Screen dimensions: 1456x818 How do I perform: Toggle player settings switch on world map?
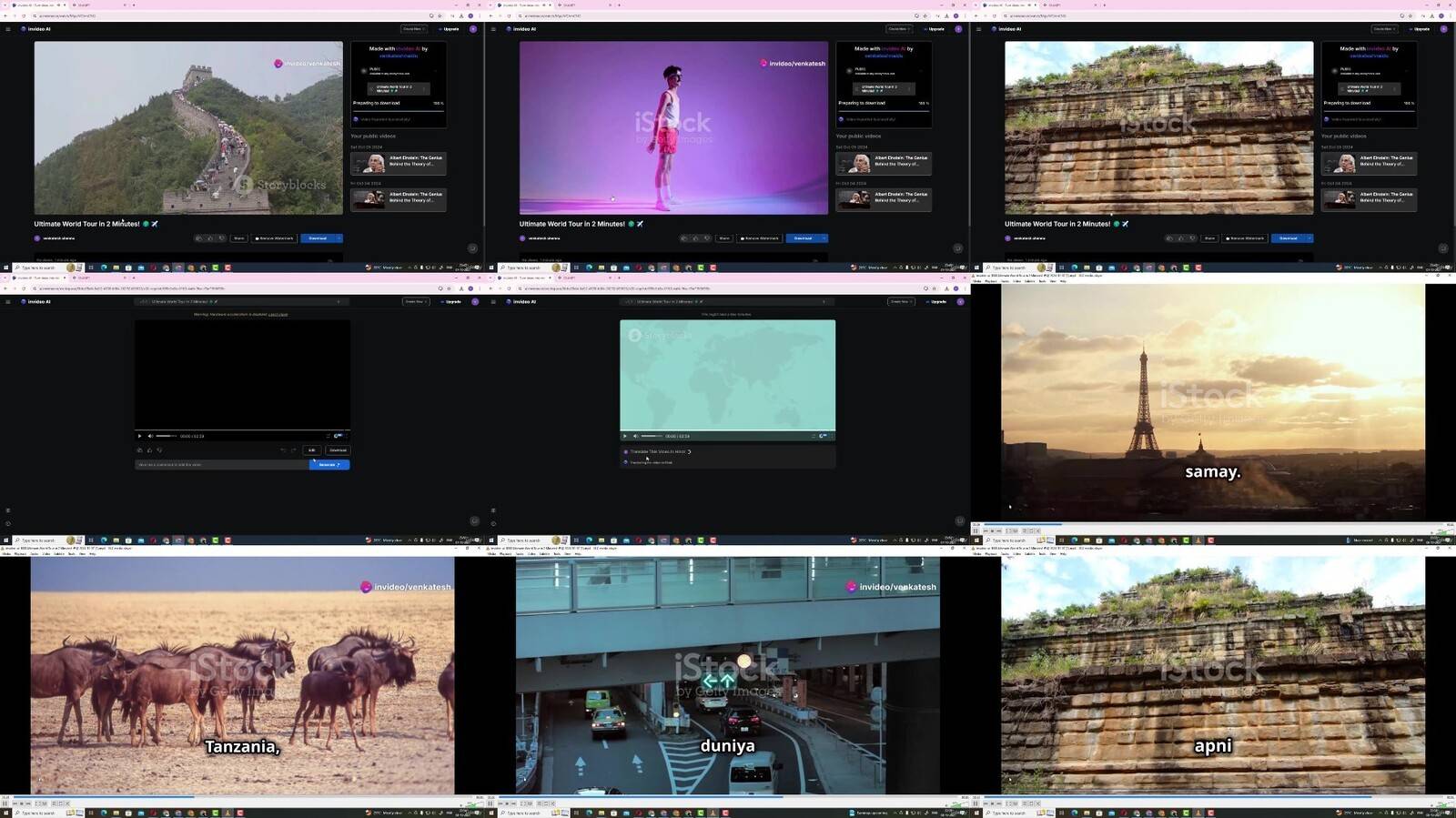coord(824,436)
